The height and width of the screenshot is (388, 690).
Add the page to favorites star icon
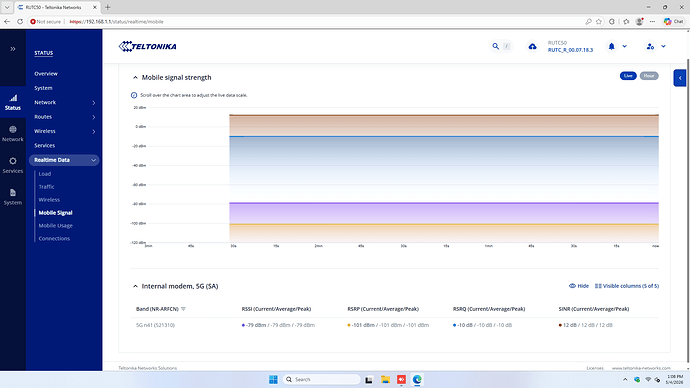pyautogui.click(x=598, y=21)
